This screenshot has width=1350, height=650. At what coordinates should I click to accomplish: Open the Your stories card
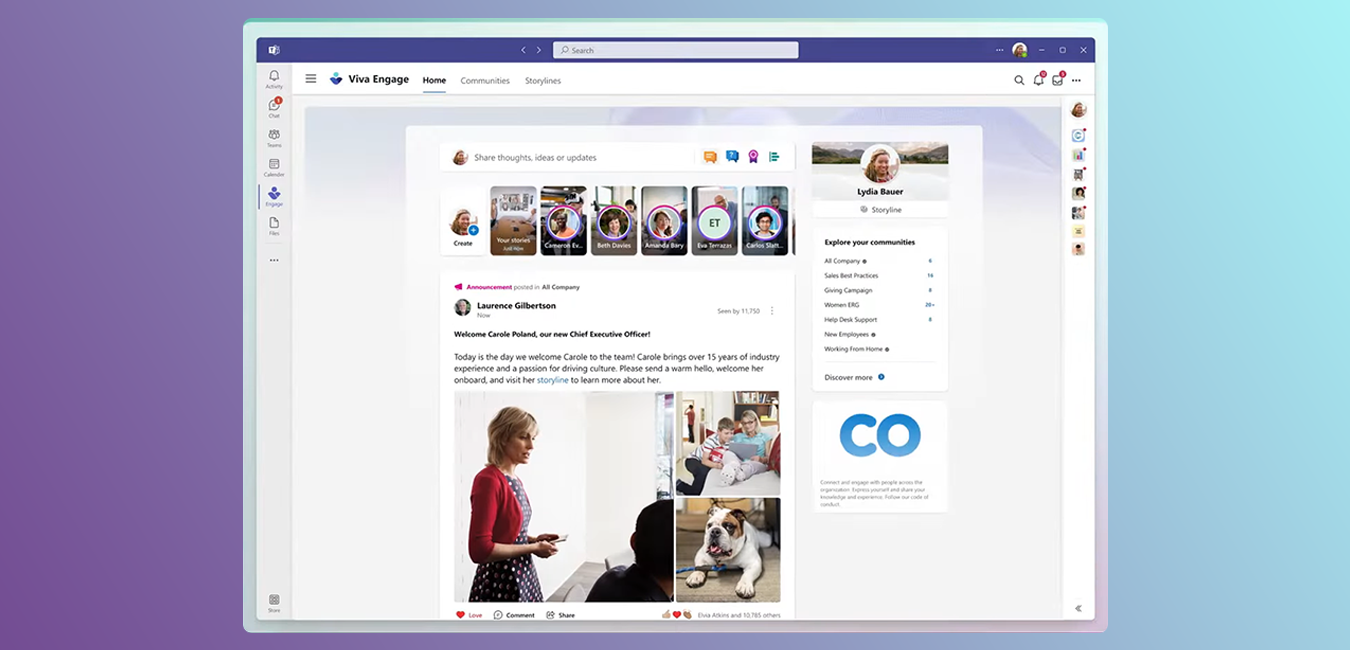tap(513, 221)
